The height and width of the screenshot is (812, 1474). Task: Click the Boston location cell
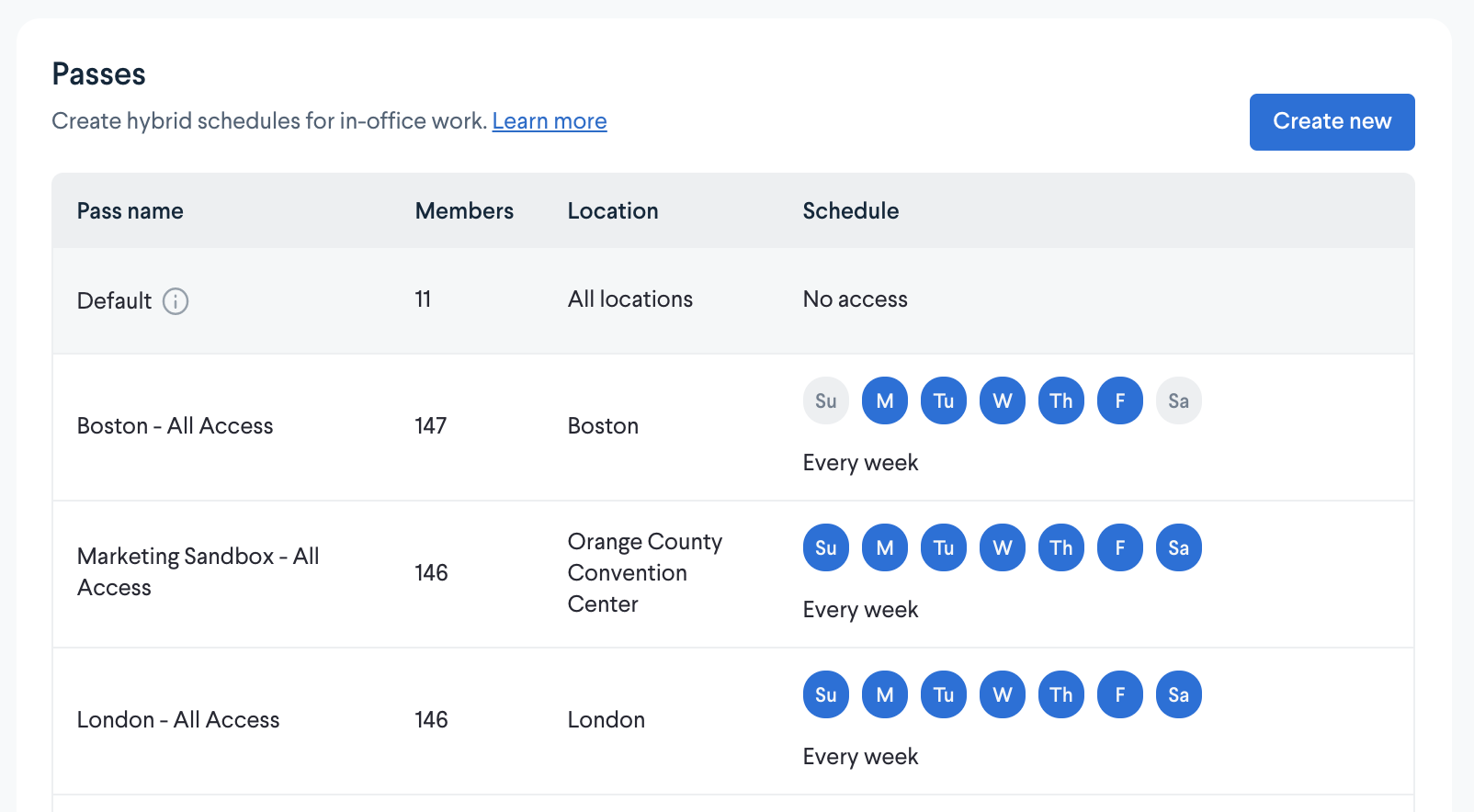tap(603, 425)
